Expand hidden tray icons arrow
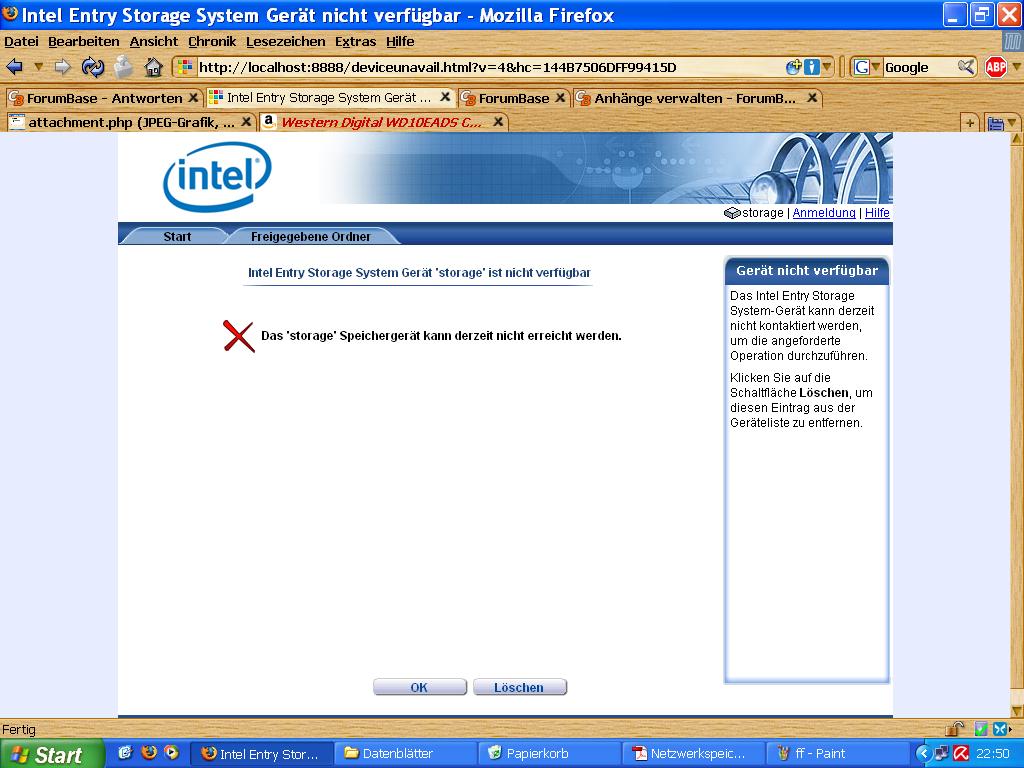1024x768 pixels. [923, 753]
